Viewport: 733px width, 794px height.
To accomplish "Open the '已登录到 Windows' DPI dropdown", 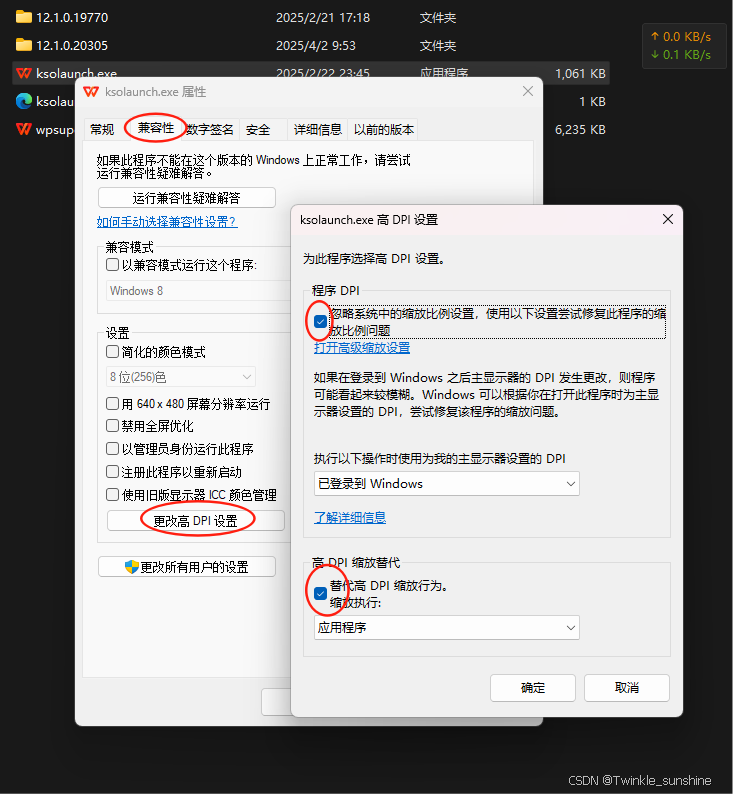I will pos(446,484).
